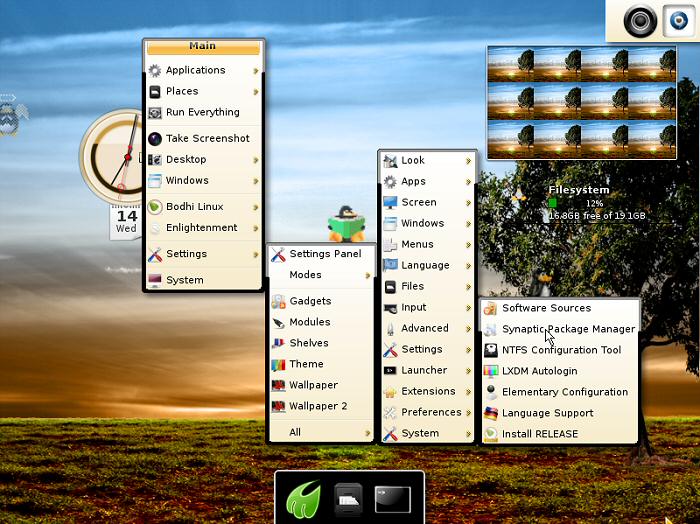
Task: Expand the All settings submenu arrow
Action: pos(368,433)
